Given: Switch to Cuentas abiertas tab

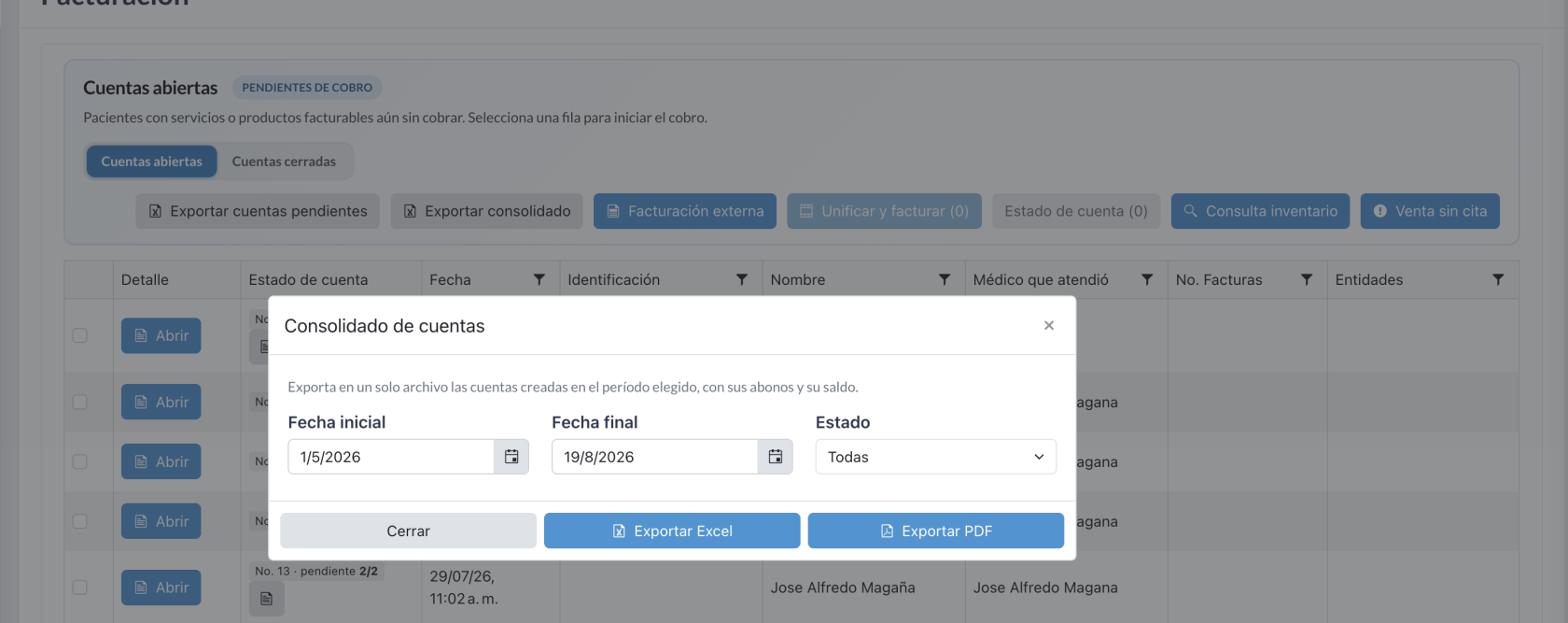Looking at the screenshot, I should click(151, 162).
